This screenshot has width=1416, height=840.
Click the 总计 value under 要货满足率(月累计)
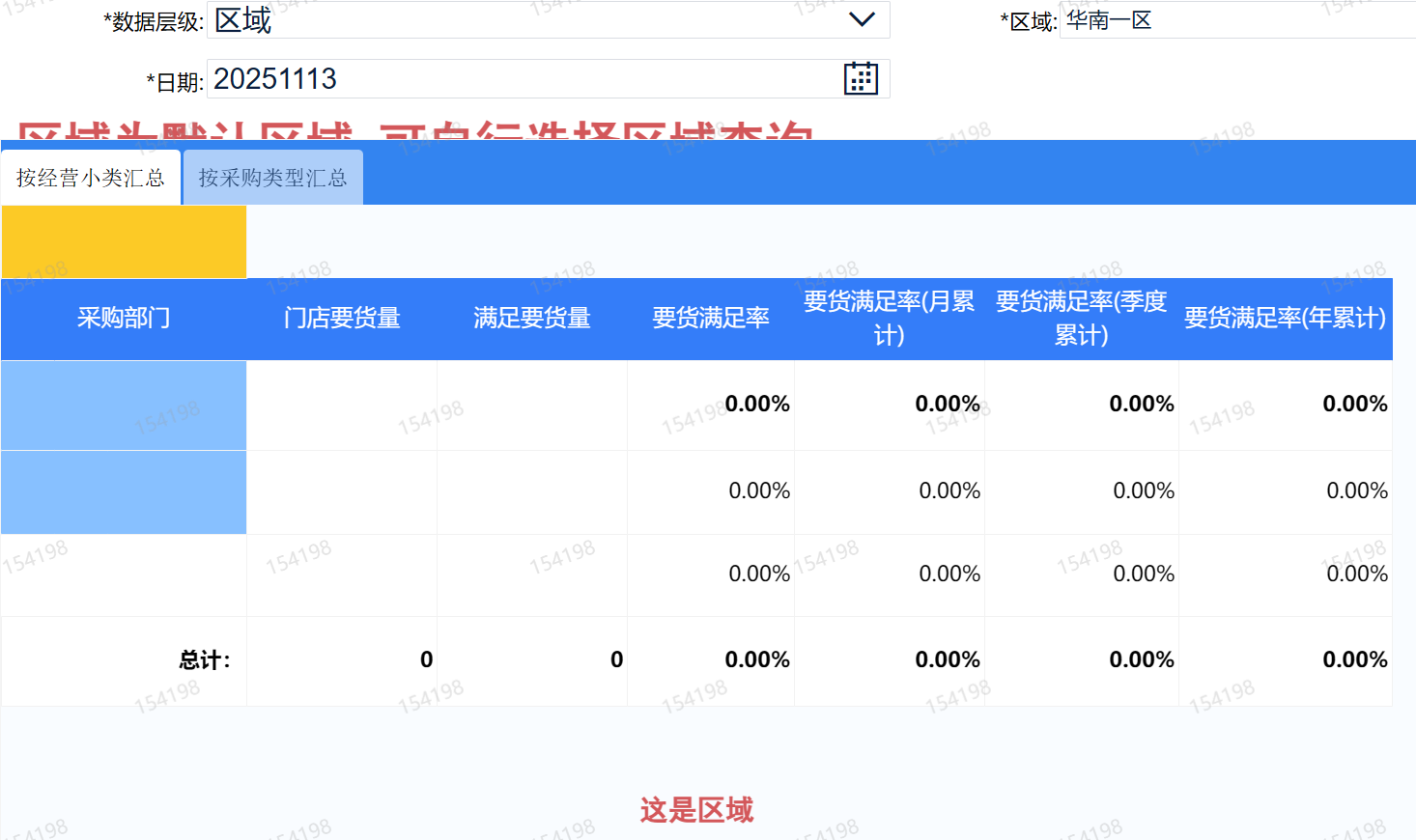pos(948,660)
